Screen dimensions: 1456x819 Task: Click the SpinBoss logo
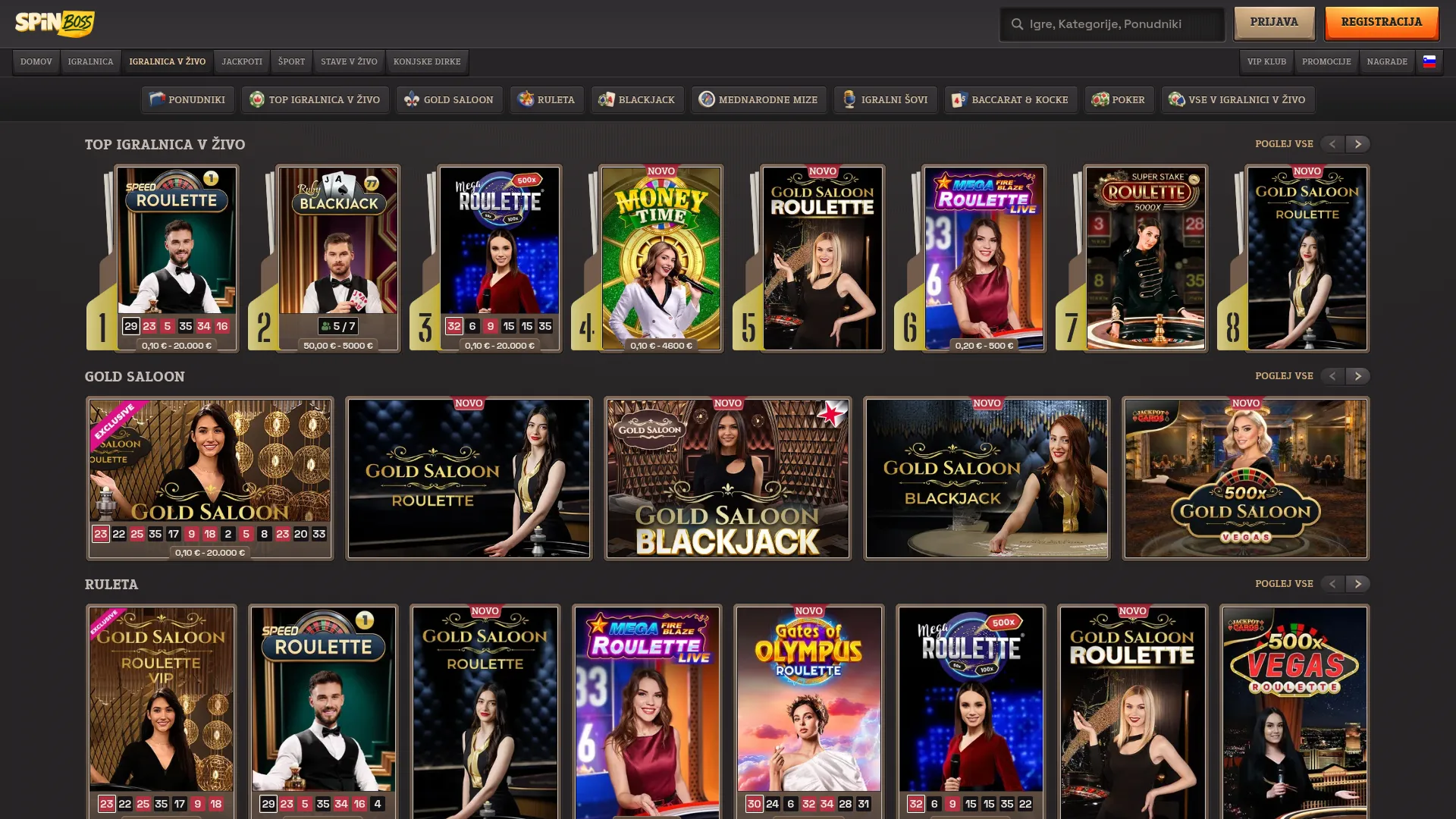pyautogui.click(x=55, y=24)
